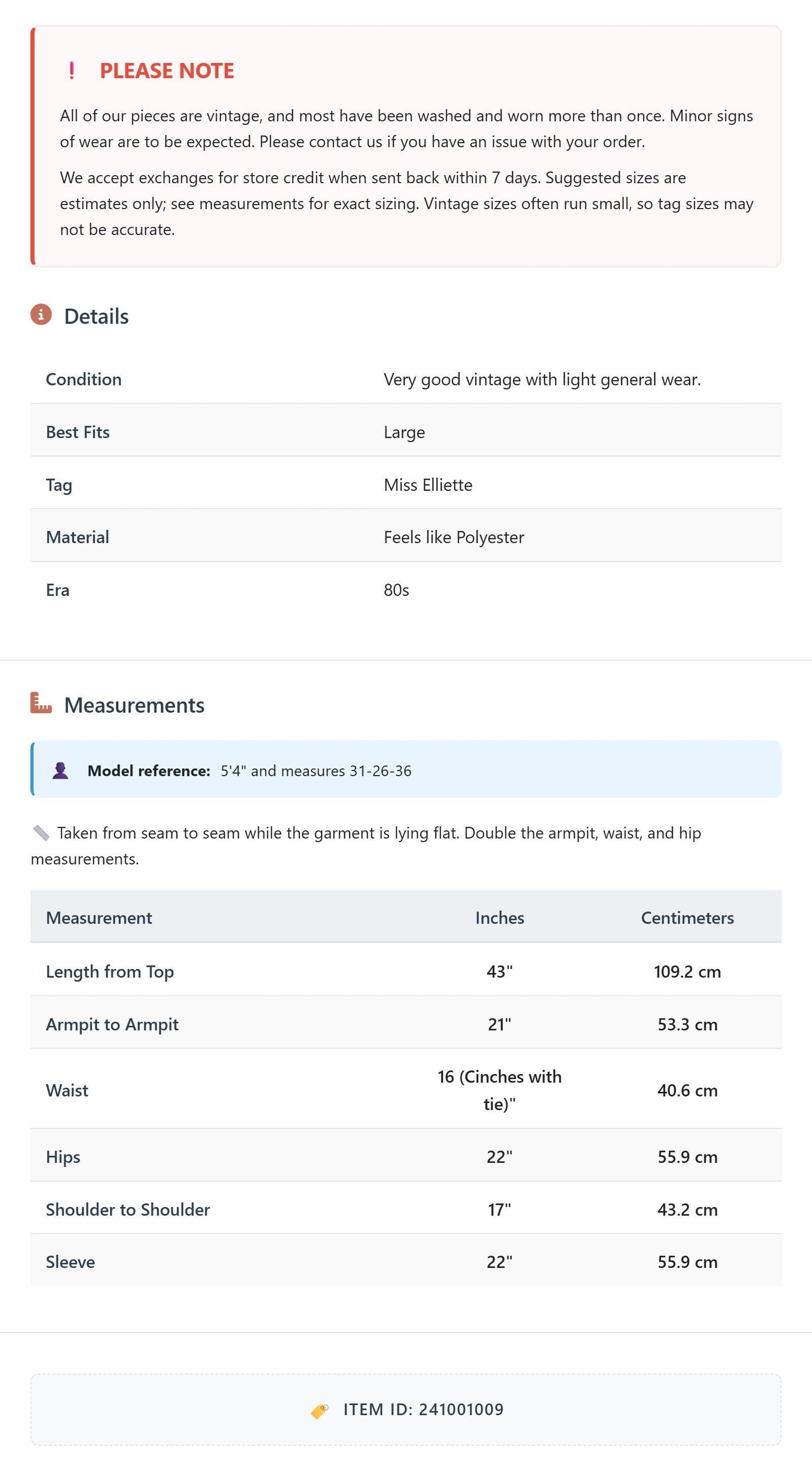Click the Feels like Polyester material value
This screenshot has width=812, height=1472.
click(x=453, y=537)
